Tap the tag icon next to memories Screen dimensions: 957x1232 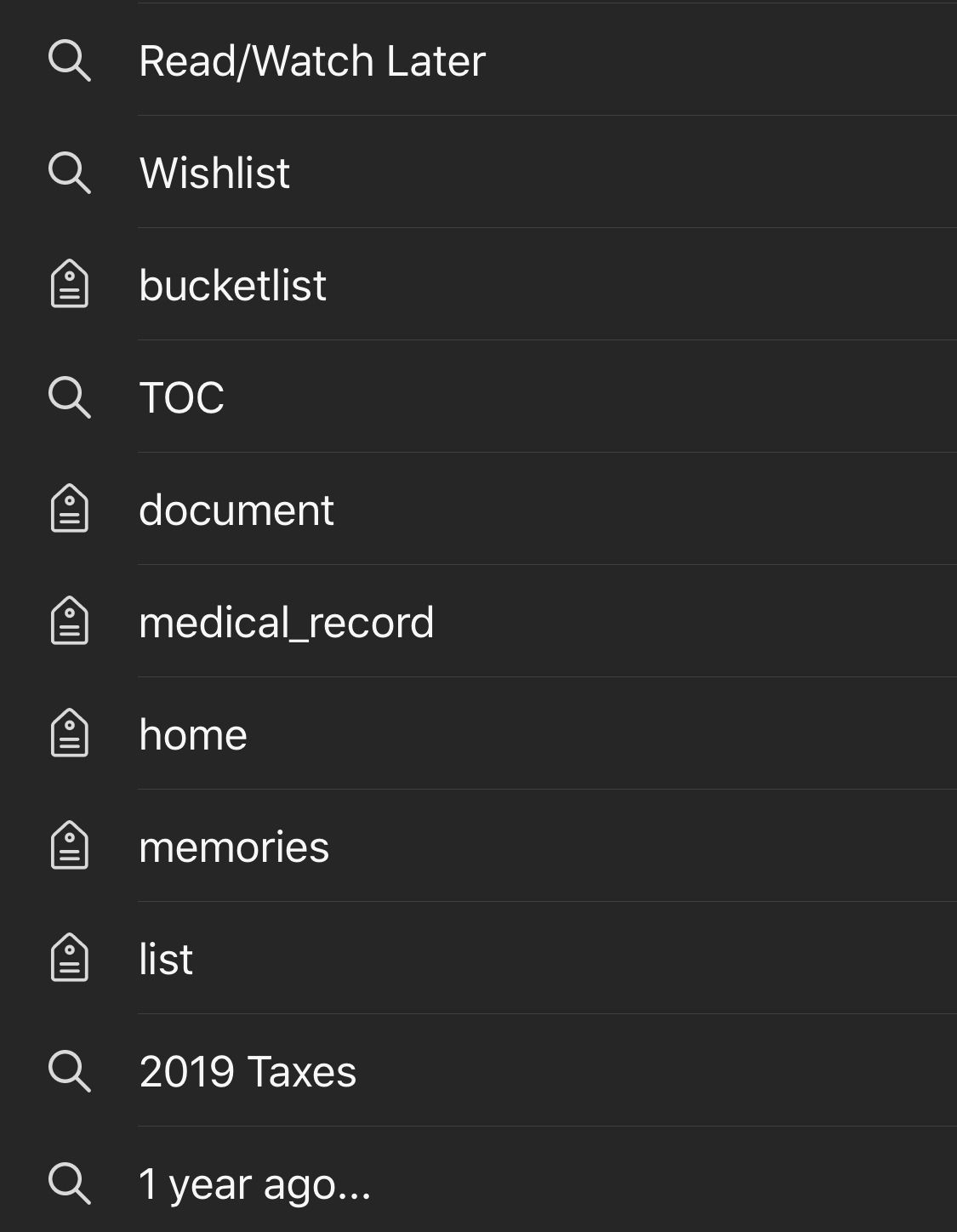[69, 846]
